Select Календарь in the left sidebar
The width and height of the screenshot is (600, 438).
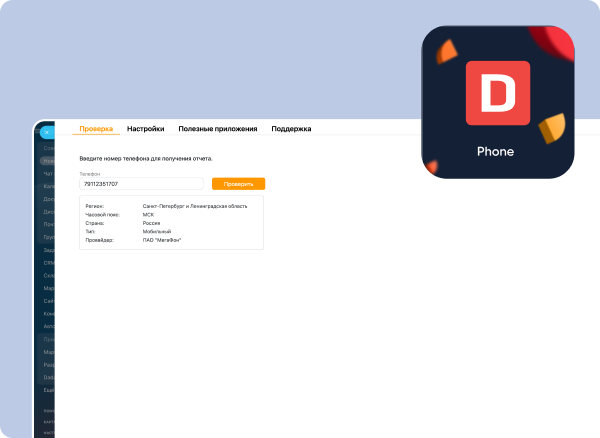coord(48,186)
